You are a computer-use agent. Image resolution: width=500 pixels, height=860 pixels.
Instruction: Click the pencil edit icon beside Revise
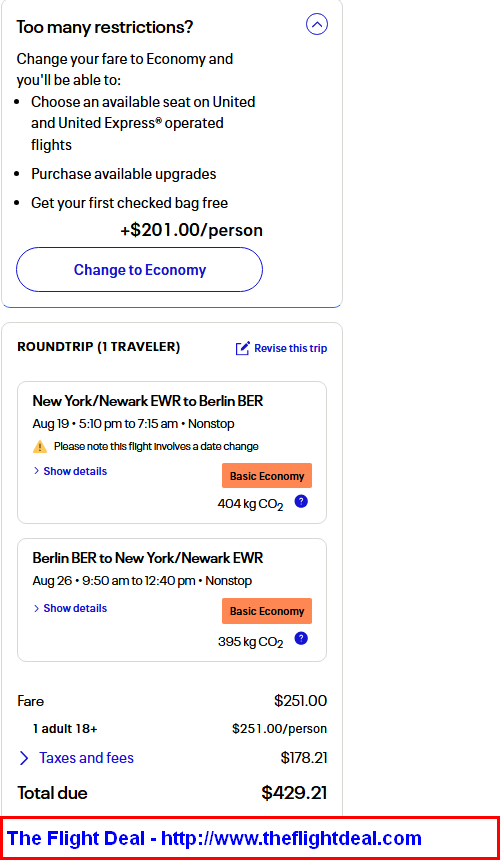pyautogui.click(x=242, y=348)
